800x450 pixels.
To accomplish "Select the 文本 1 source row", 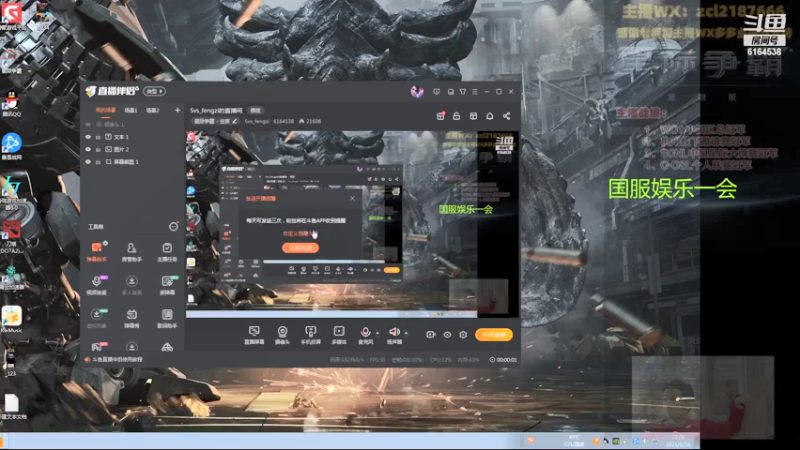I will pyautogui.click(x=133, y=137).
